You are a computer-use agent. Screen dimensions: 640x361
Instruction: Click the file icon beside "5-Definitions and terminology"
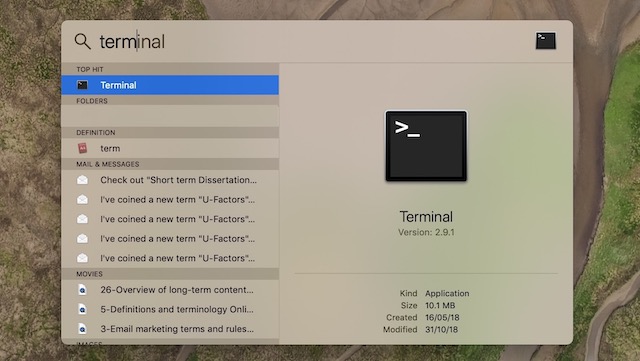(82, 309)
